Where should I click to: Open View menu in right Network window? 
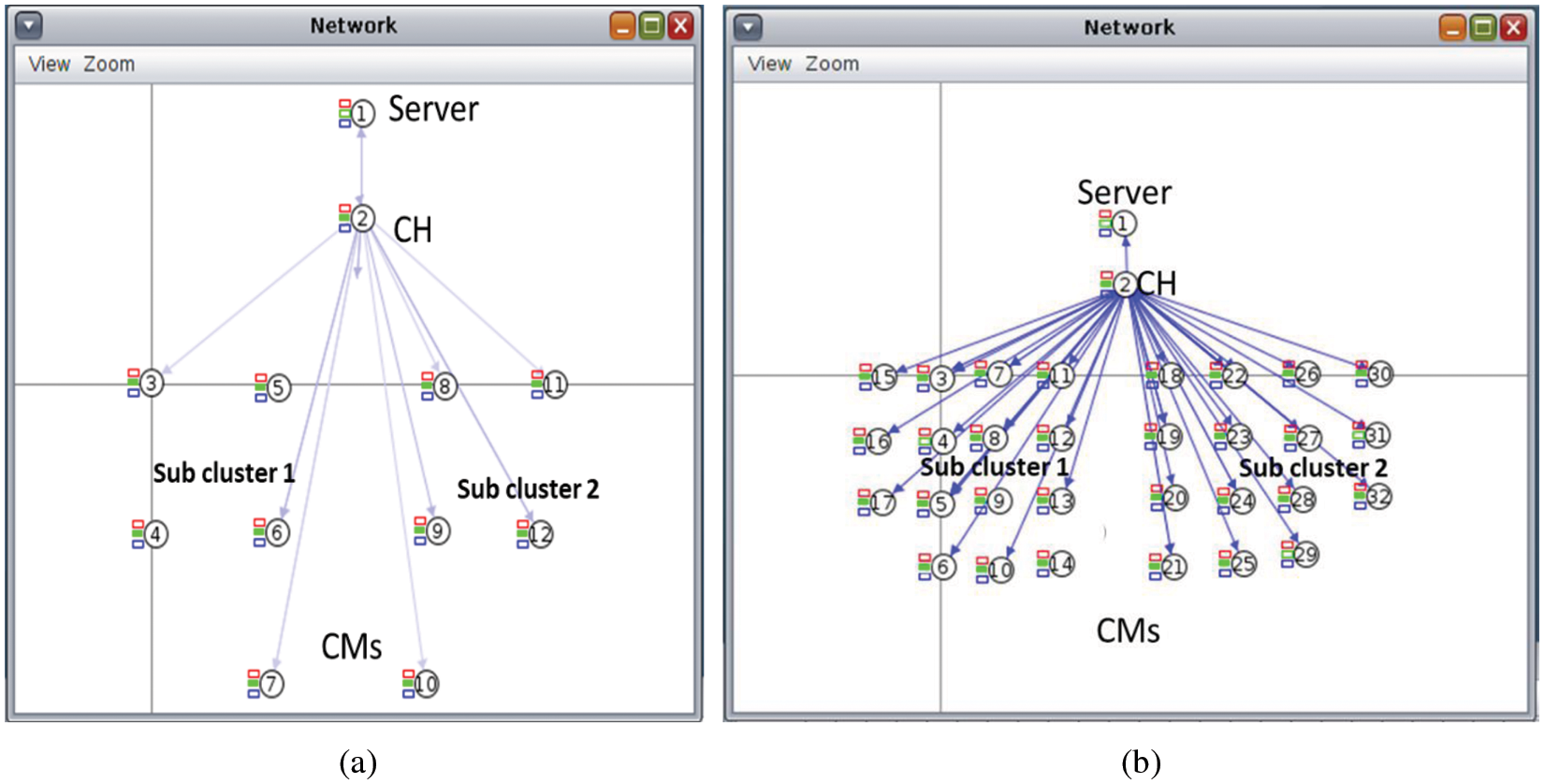(769, 65)
